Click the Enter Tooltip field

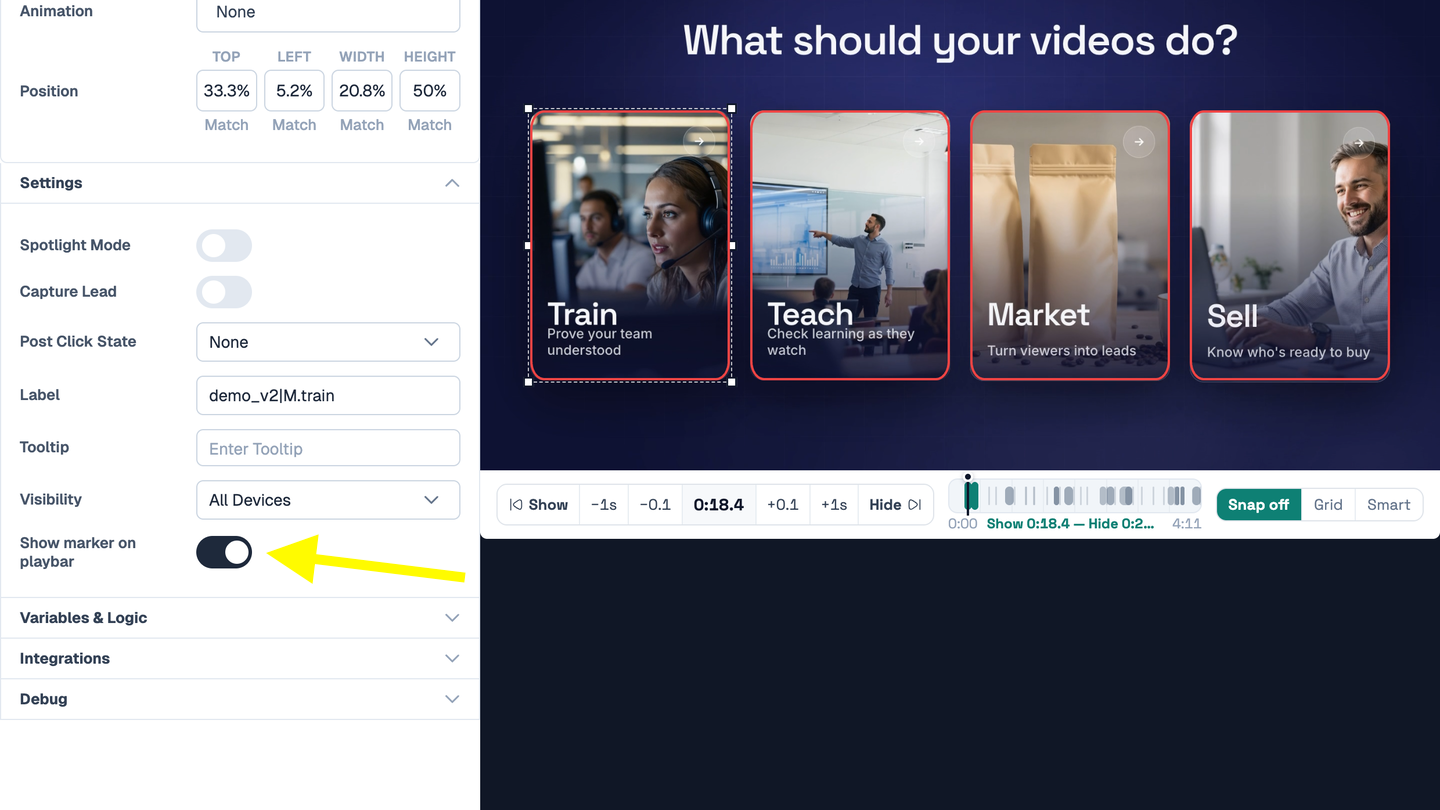(x=328, y=448)
